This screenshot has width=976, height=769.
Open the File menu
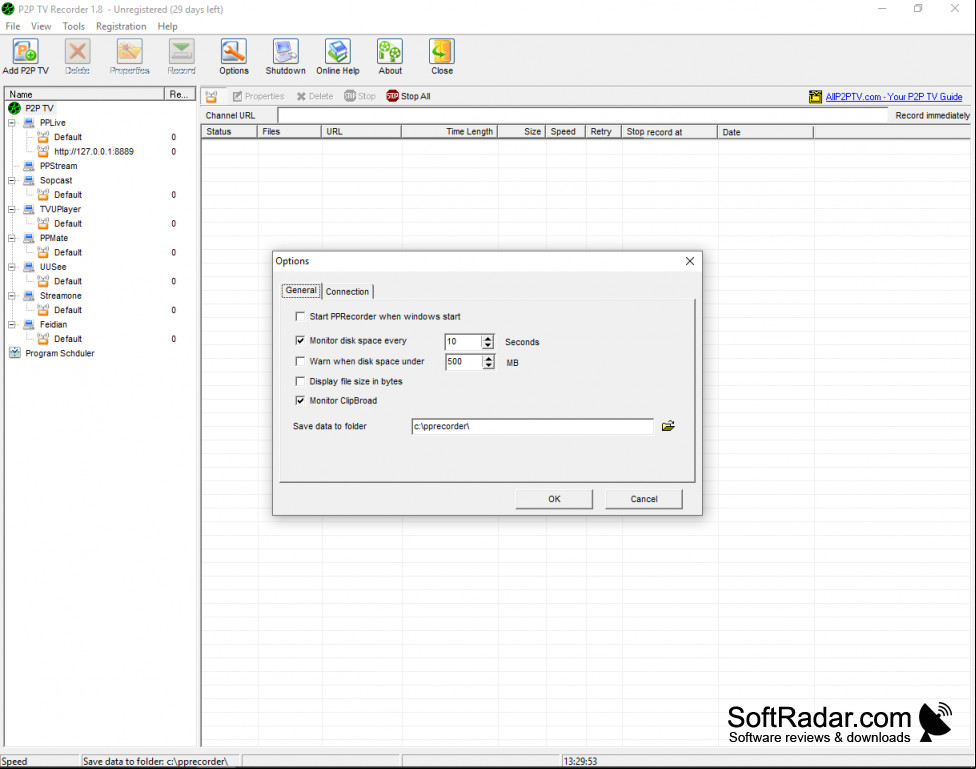coord(12,26)
